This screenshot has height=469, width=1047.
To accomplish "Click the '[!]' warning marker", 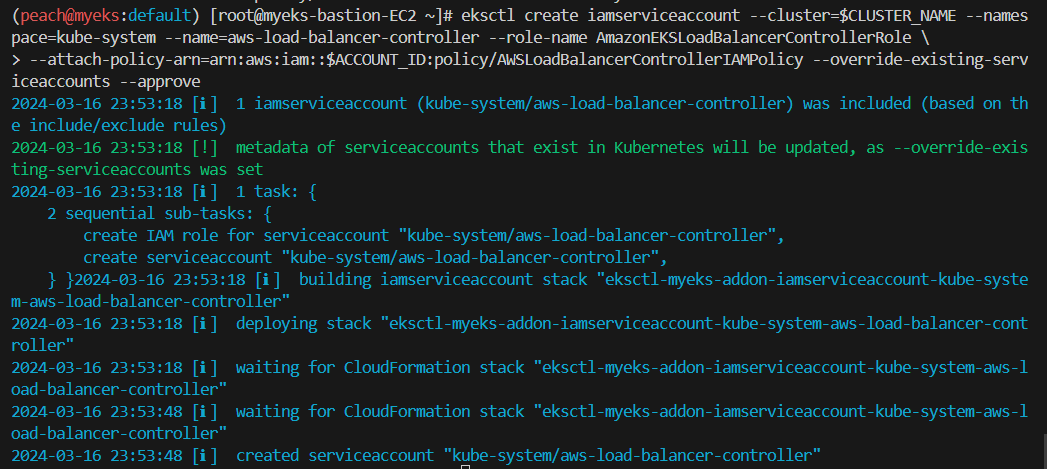I will coord(204,148).
